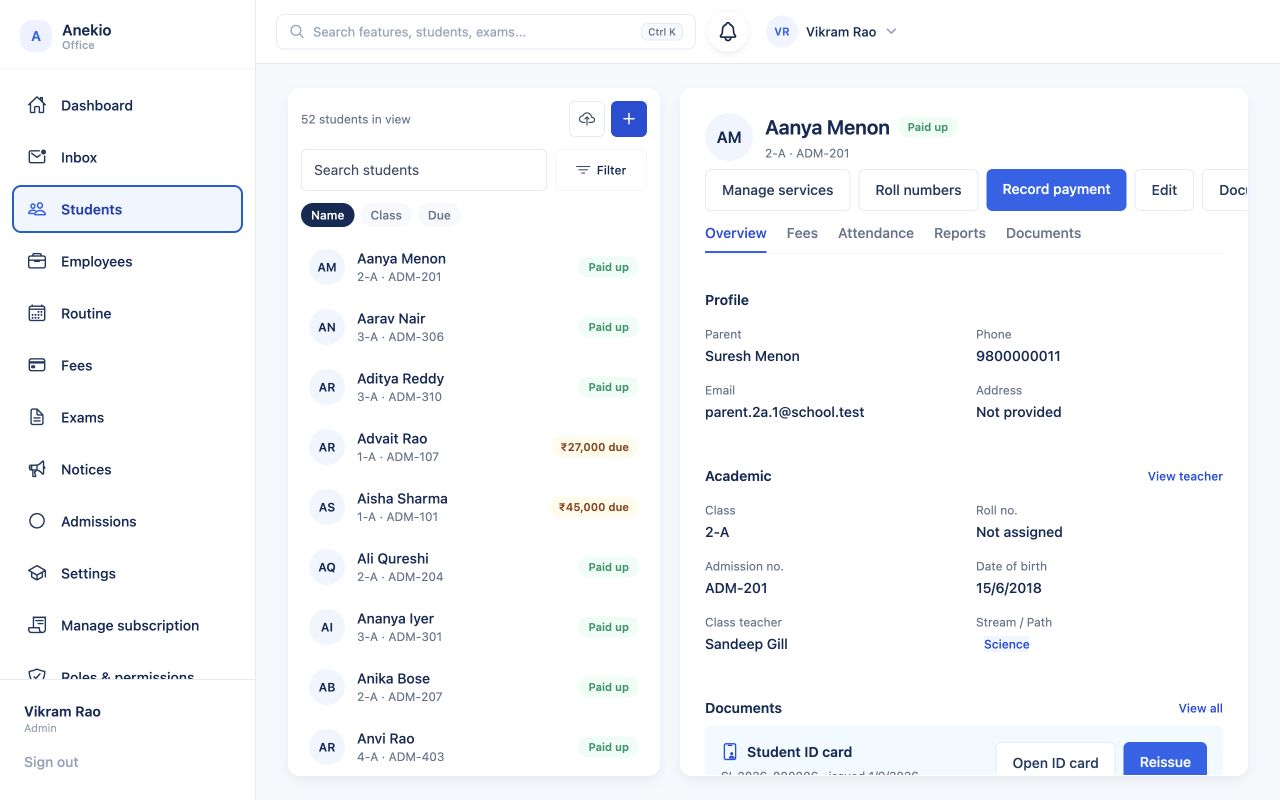
Task: Click the Fees card icon
Action: pyautogui.click(x=37, y=365)
